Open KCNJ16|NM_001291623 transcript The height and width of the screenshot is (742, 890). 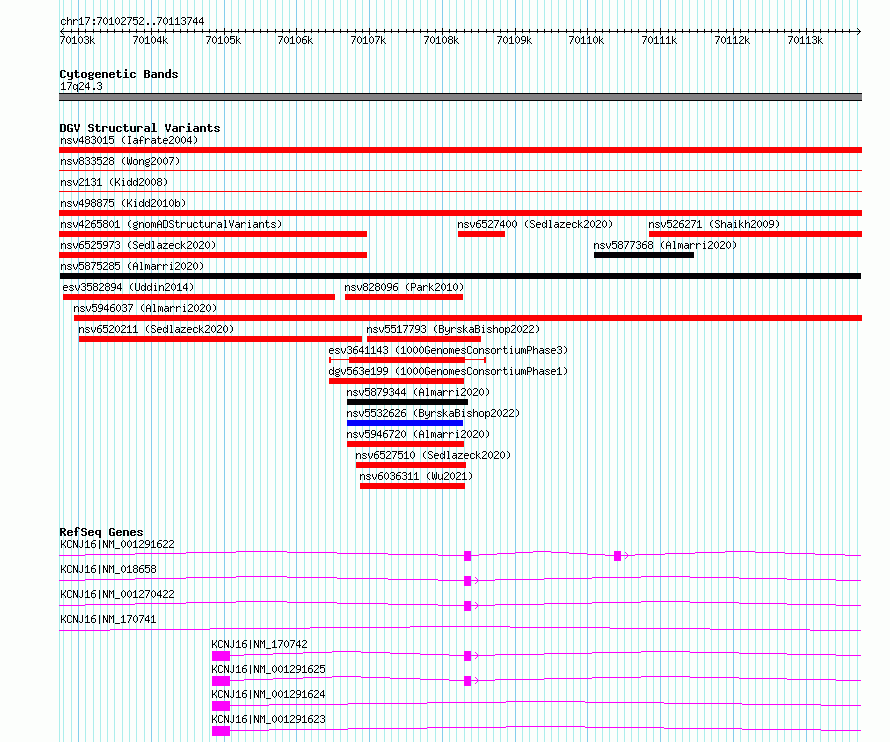tap(268, 719)
